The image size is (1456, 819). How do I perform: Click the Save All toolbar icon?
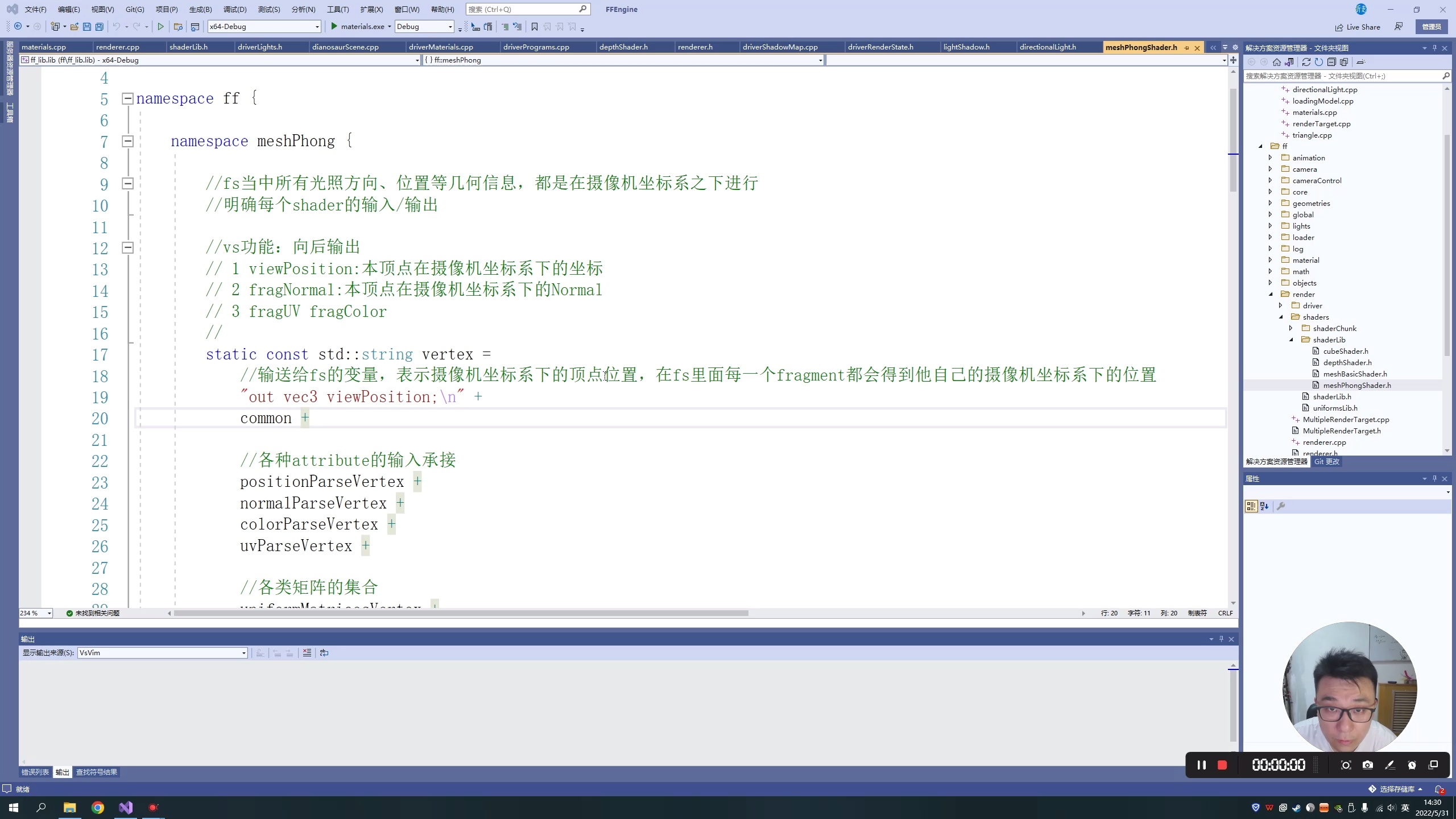(100, 27)
